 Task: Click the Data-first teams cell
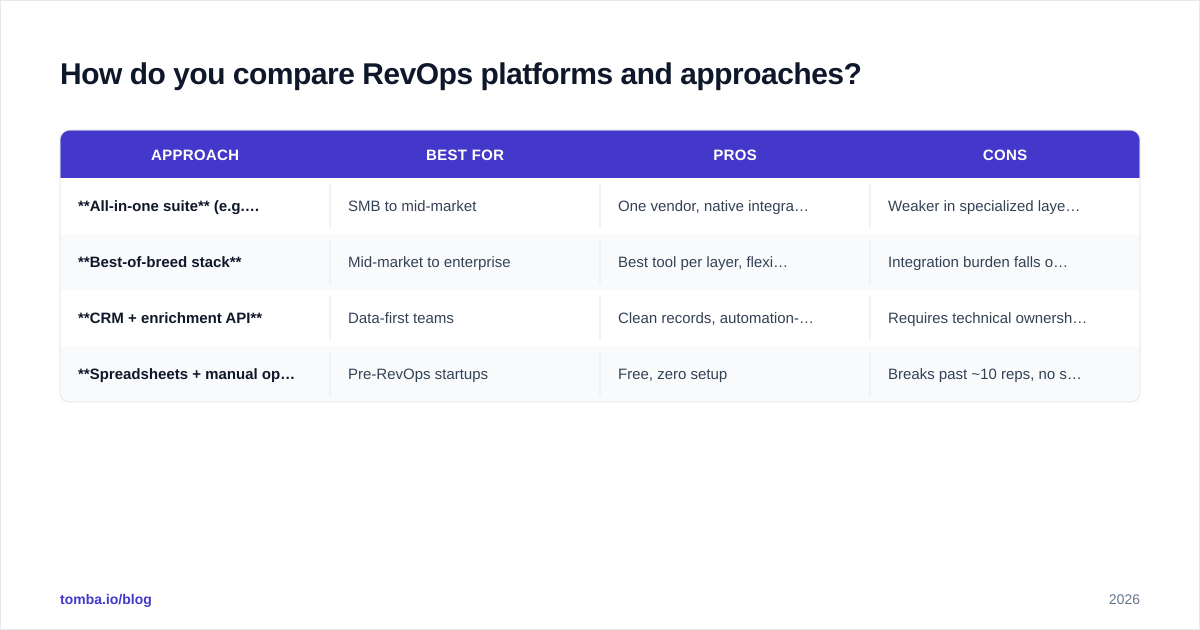pos(465,318)
